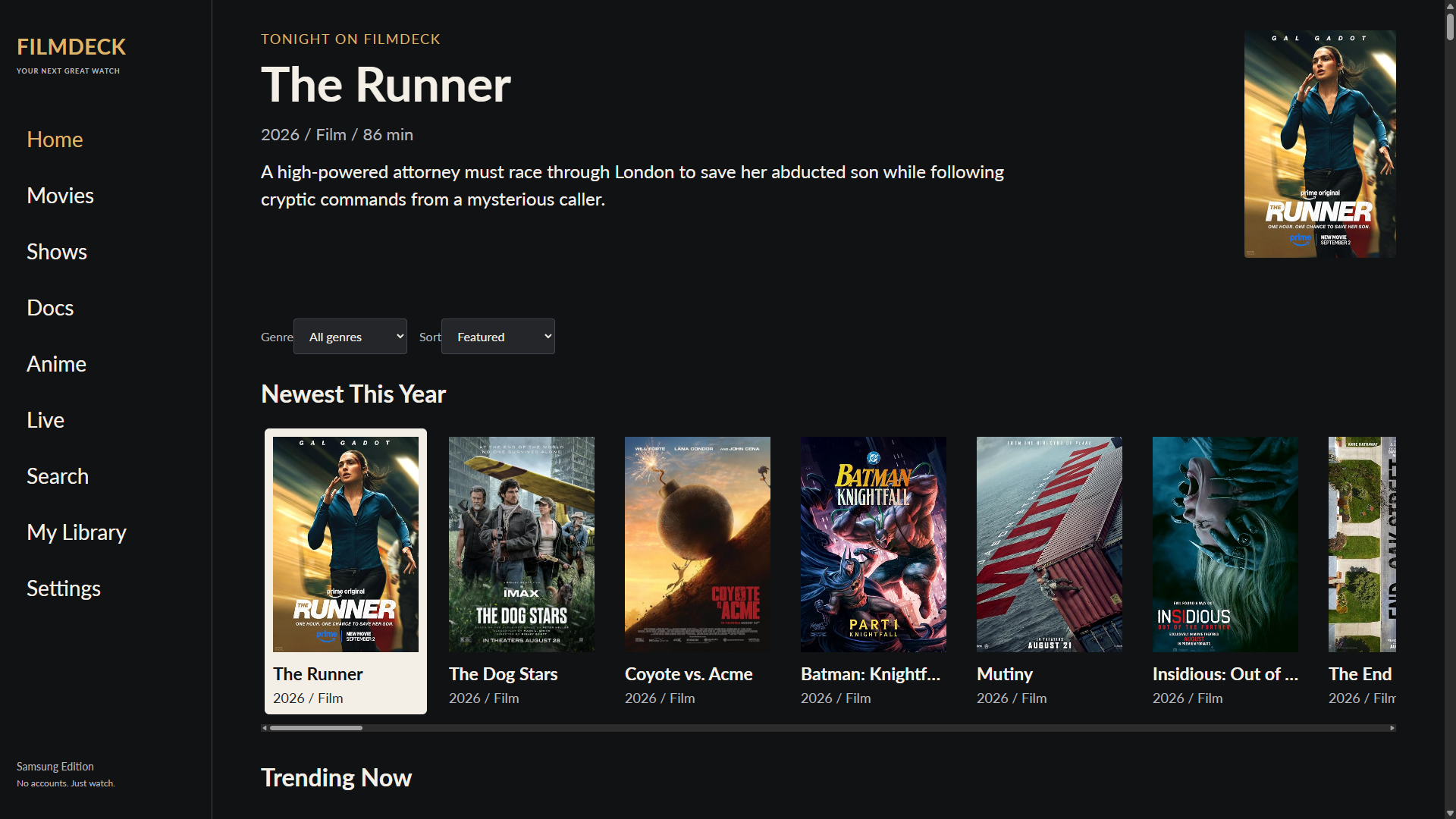Open the Home section in sidebar
The height and width of the screenshot is (819, 1456).
coord(55,140)
